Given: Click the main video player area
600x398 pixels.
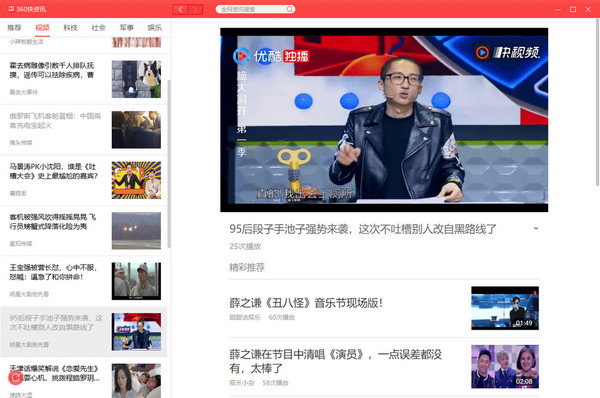Looking at the screenshot, I should click(x=384, y=120).
